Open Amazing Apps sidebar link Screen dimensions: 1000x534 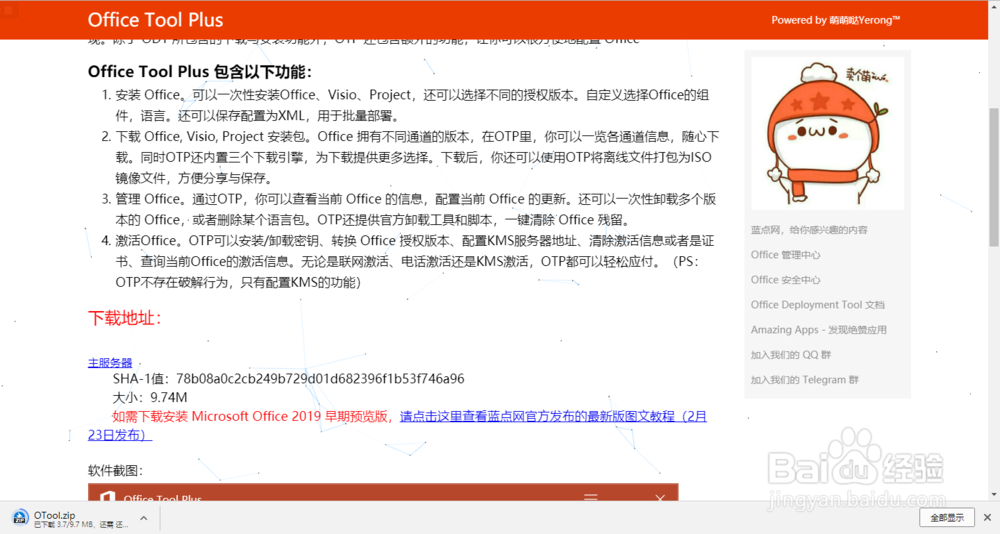(818, 329)
